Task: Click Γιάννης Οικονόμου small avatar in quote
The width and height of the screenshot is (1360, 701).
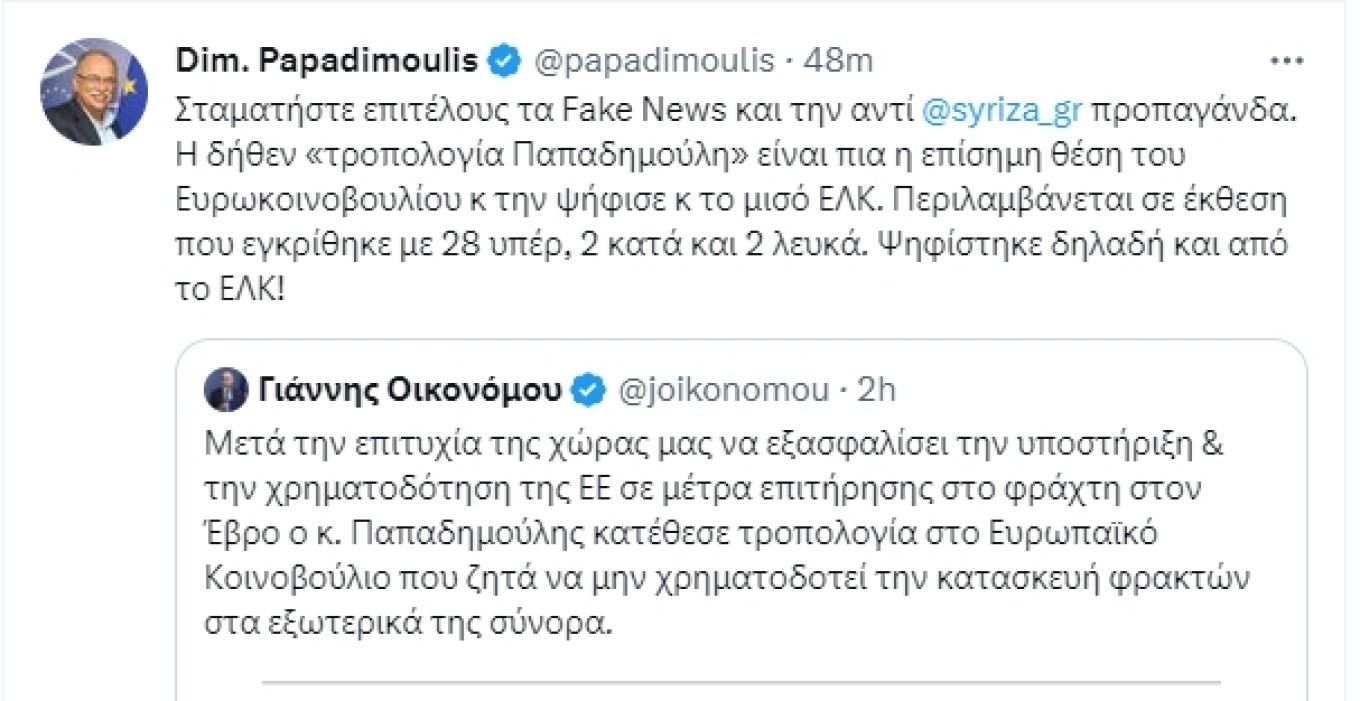Action: (227, 390)
